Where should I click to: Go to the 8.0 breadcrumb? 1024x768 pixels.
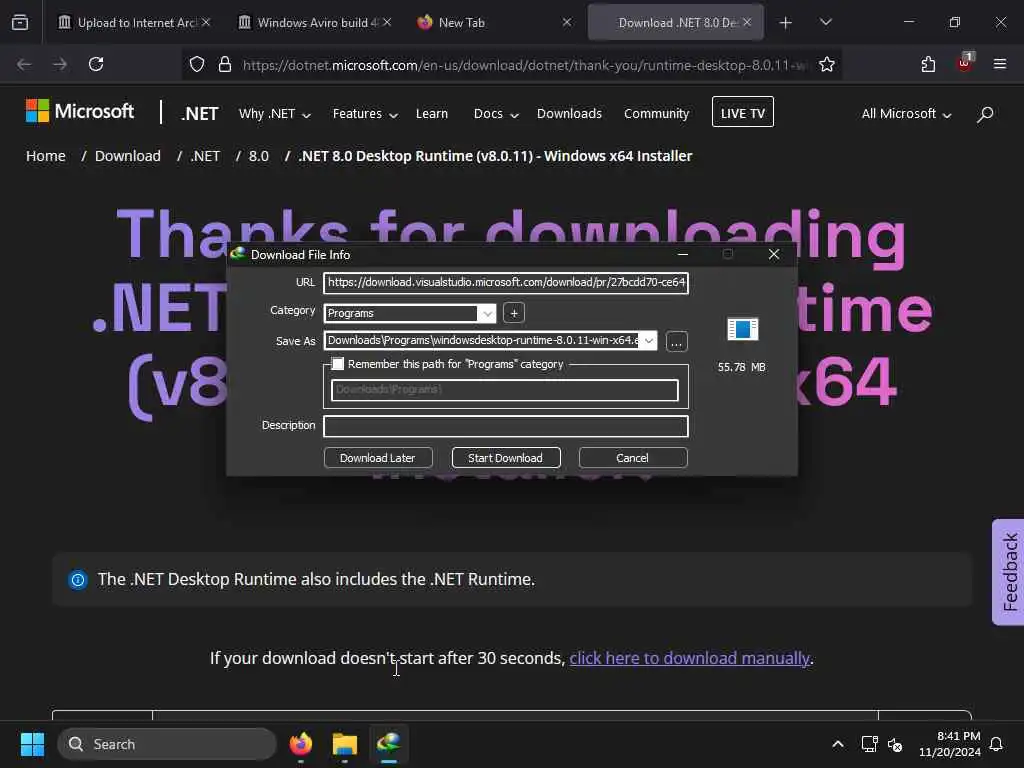point(259,156)
